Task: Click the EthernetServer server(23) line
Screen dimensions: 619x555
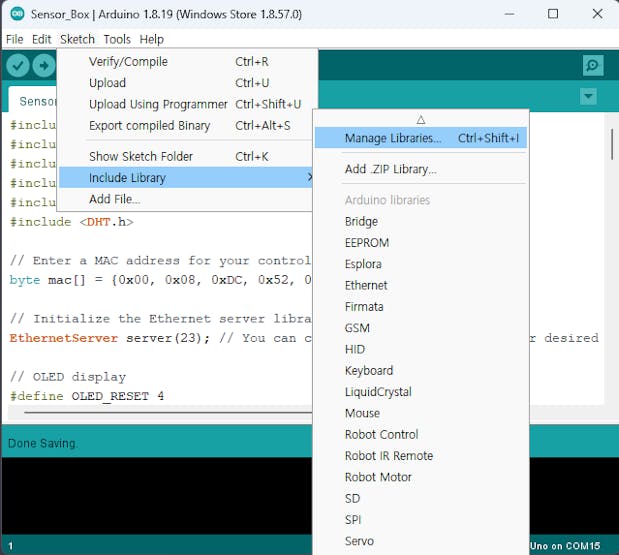Action: pyautogui.click(x=160, y=338)
